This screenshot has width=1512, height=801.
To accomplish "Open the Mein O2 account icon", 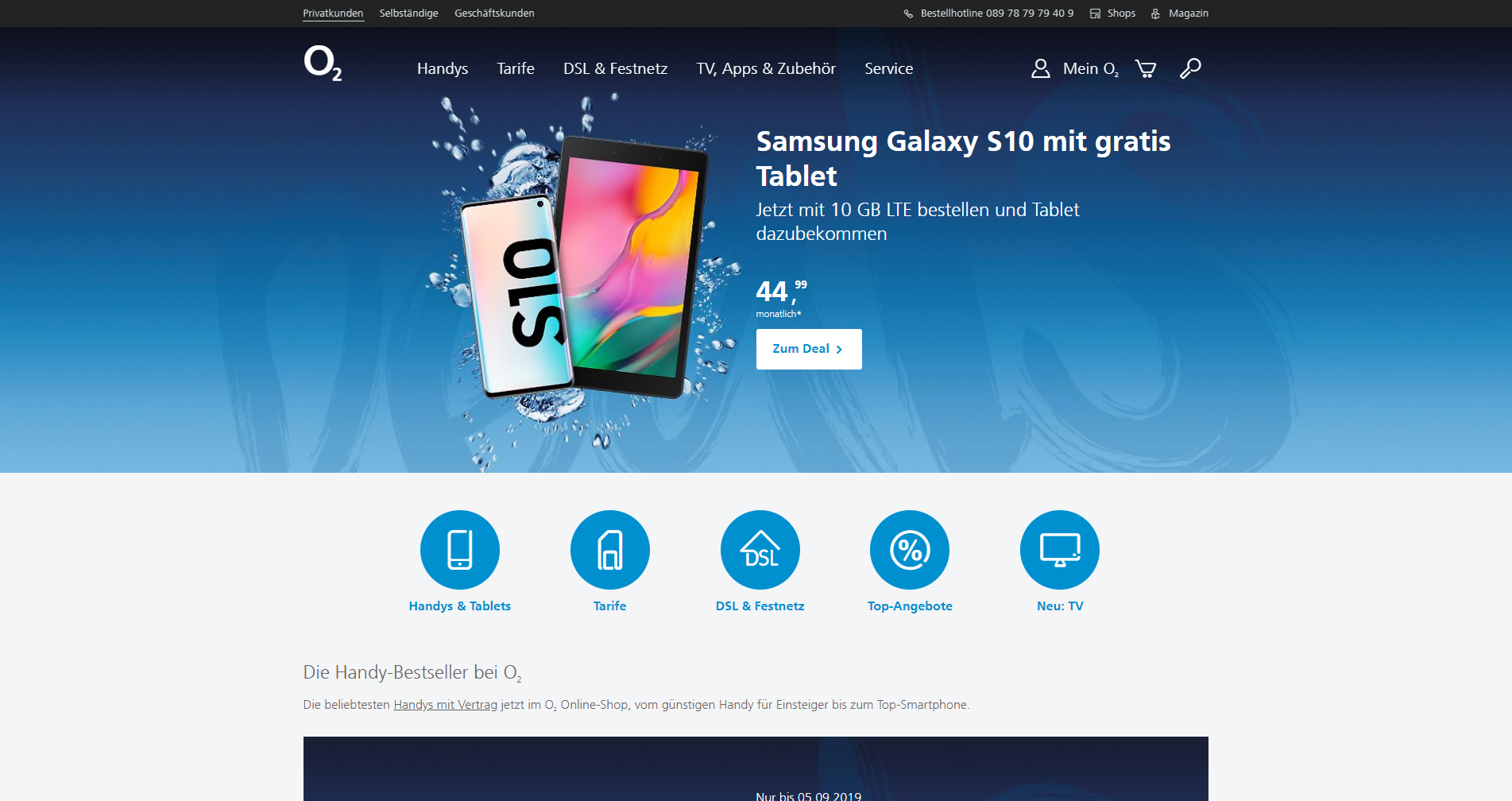I will (x=1040, y=68).
